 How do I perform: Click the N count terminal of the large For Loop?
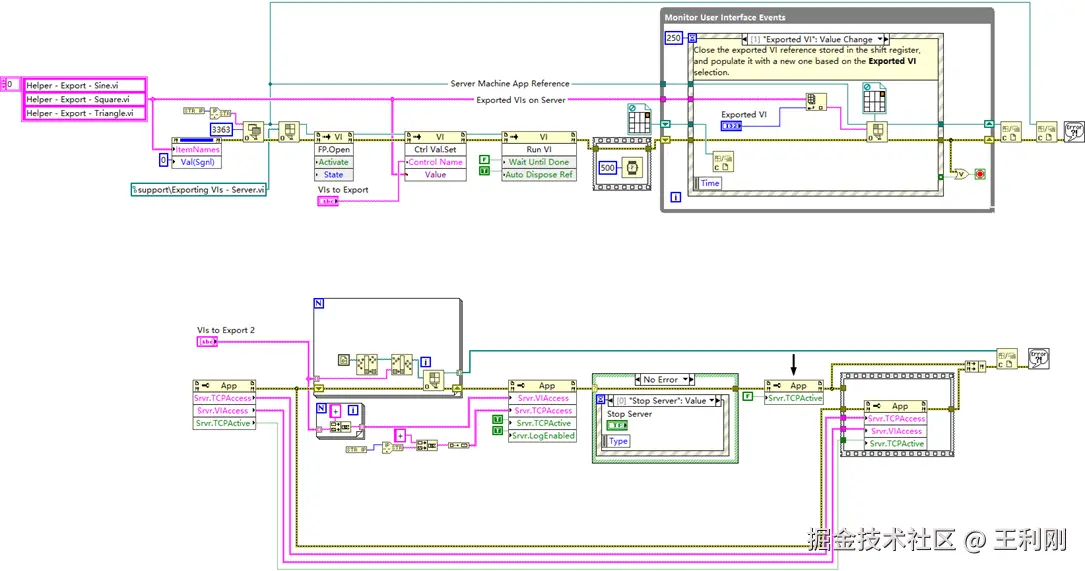point(319,303)
